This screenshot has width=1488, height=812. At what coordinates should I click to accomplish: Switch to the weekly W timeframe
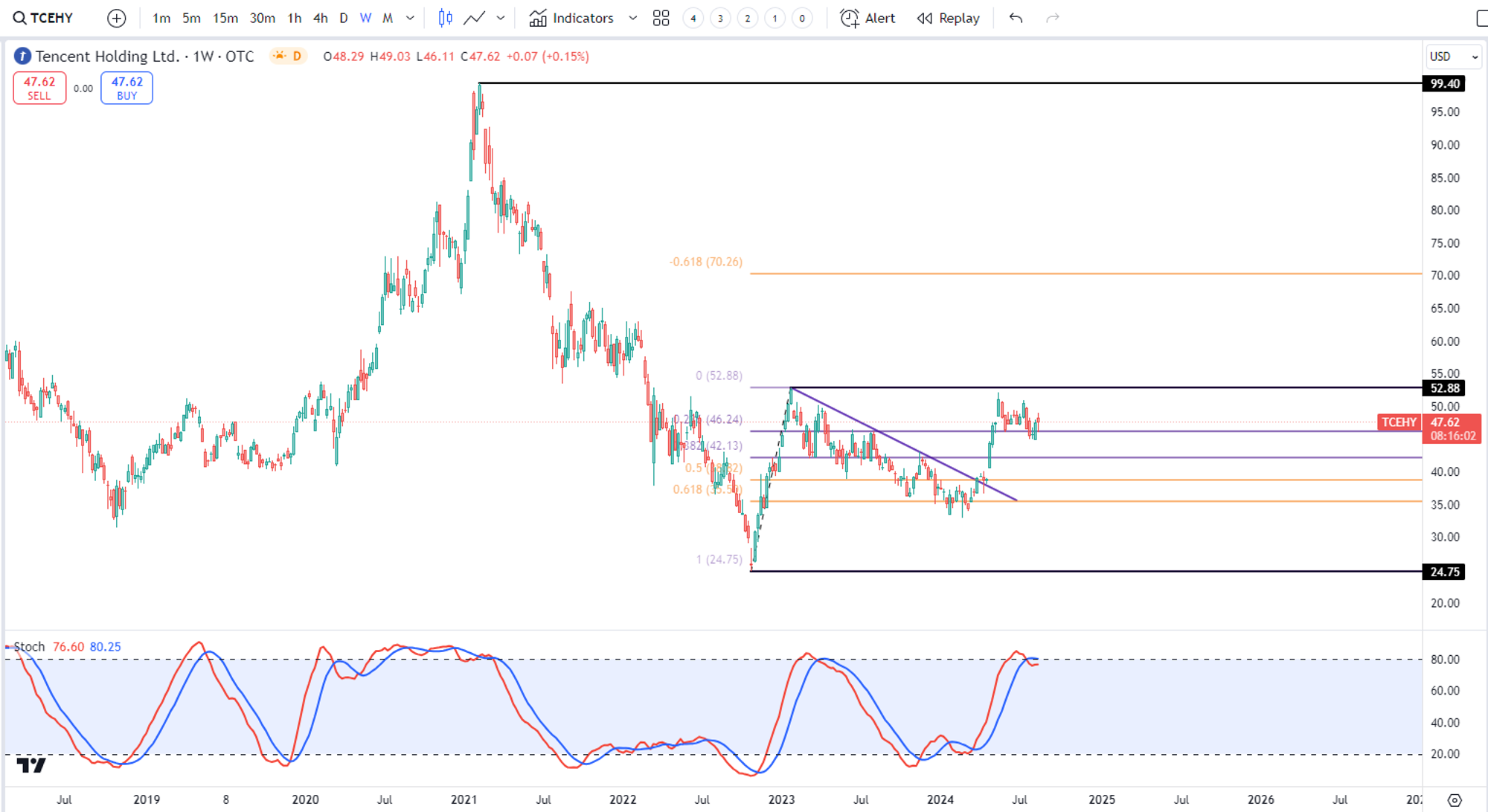pyautogui.click(x=365, y=18)
